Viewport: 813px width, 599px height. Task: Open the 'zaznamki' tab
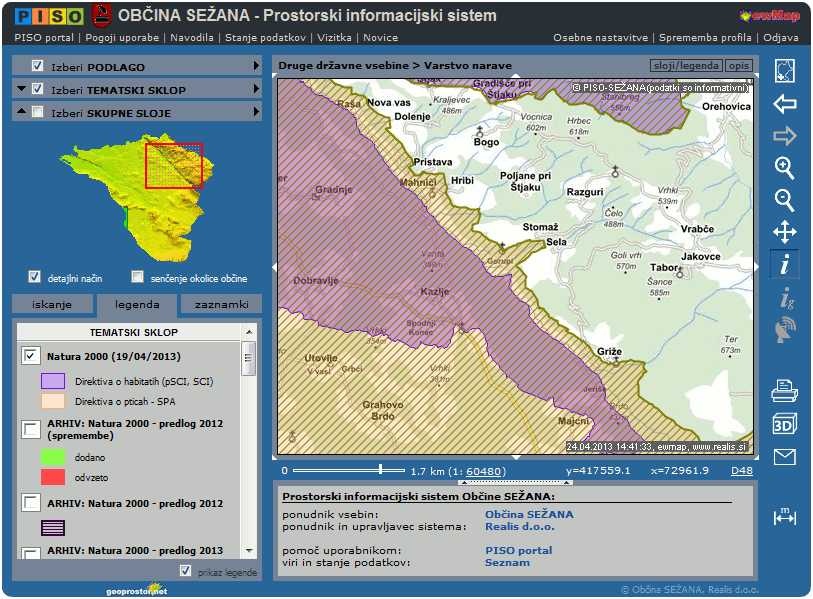221,304
